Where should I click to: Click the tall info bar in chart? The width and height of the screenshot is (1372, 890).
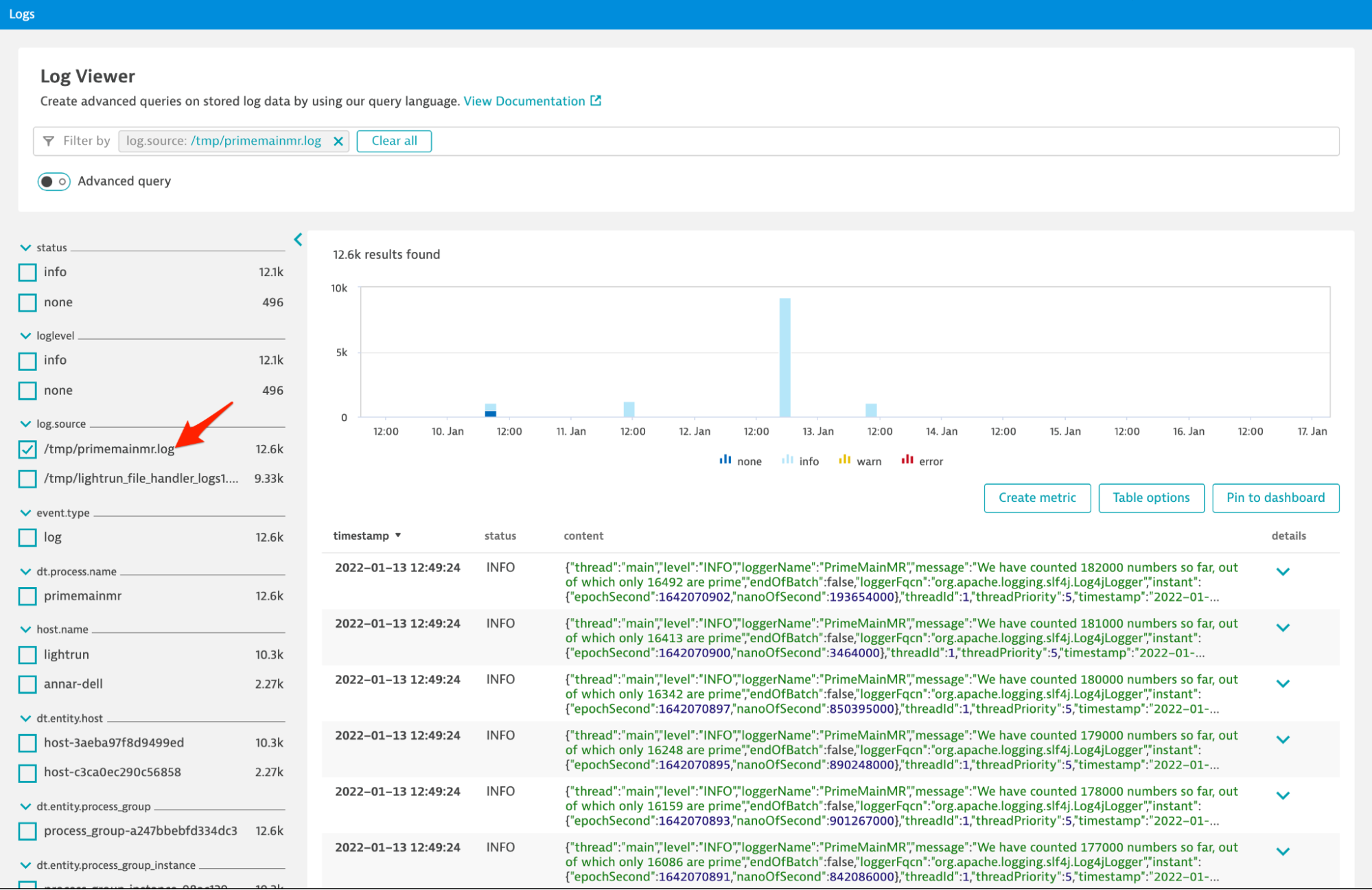tap(784, 357)
